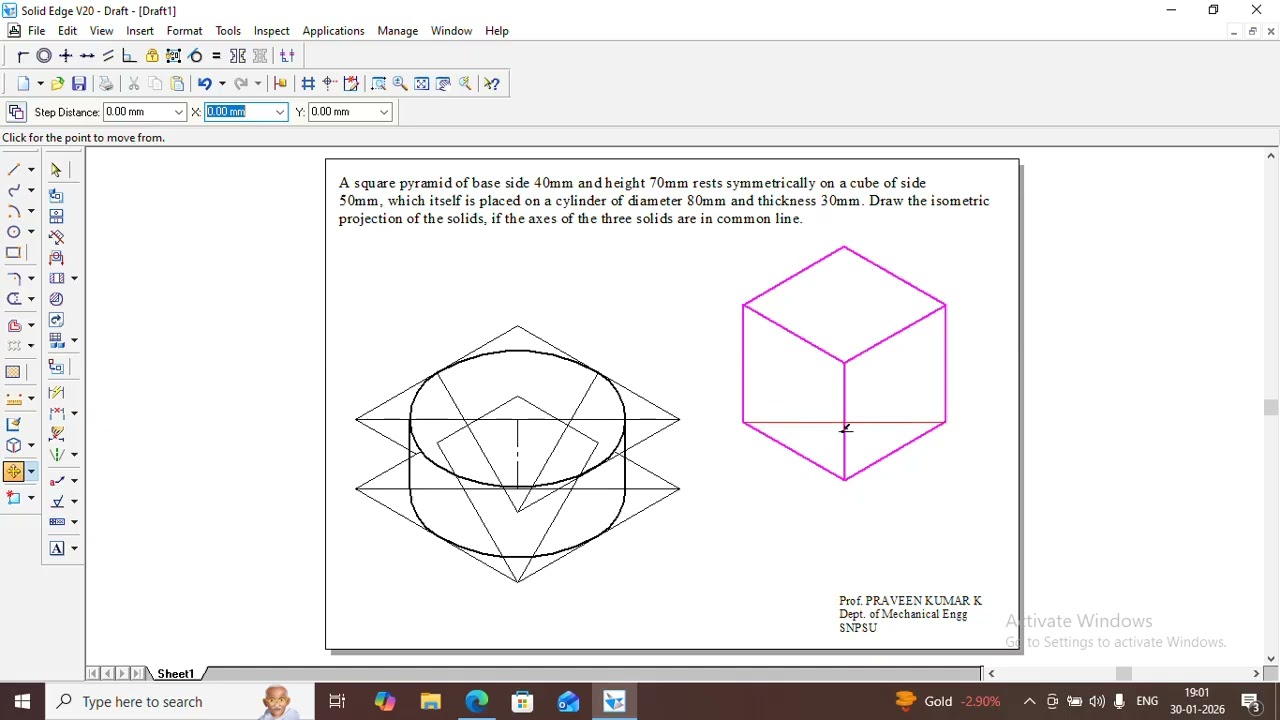Select the Perpendicular relationship tool
Screen dimensions: 1280x720
point(129,56)
